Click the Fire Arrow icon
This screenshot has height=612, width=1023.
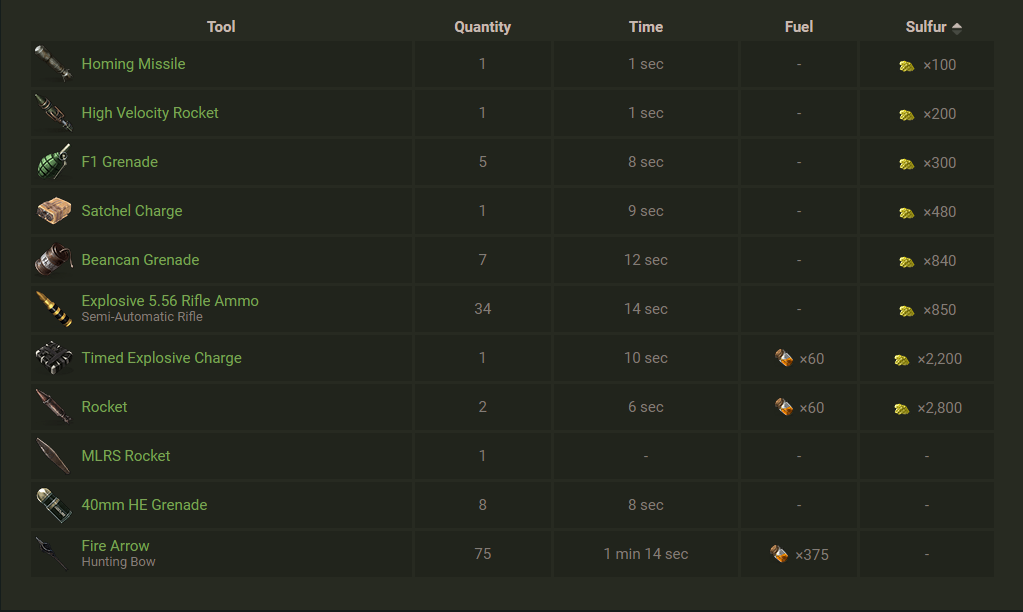click(x=53, y=554)
